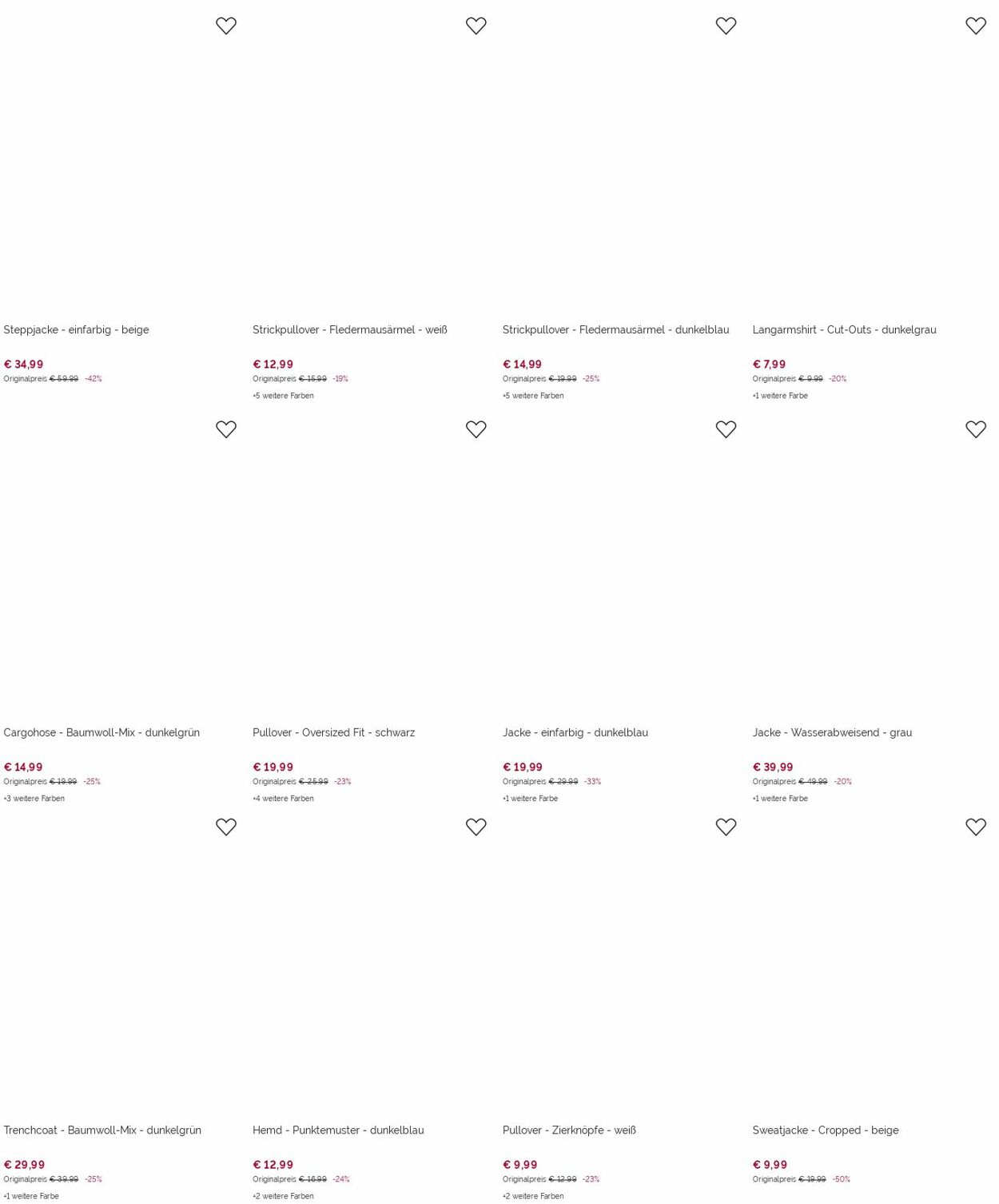Open Langarmshirt - Cut-Outs - dunkelgrau product
This screenshot has height=1204, width=999.
tap(844, 330)
